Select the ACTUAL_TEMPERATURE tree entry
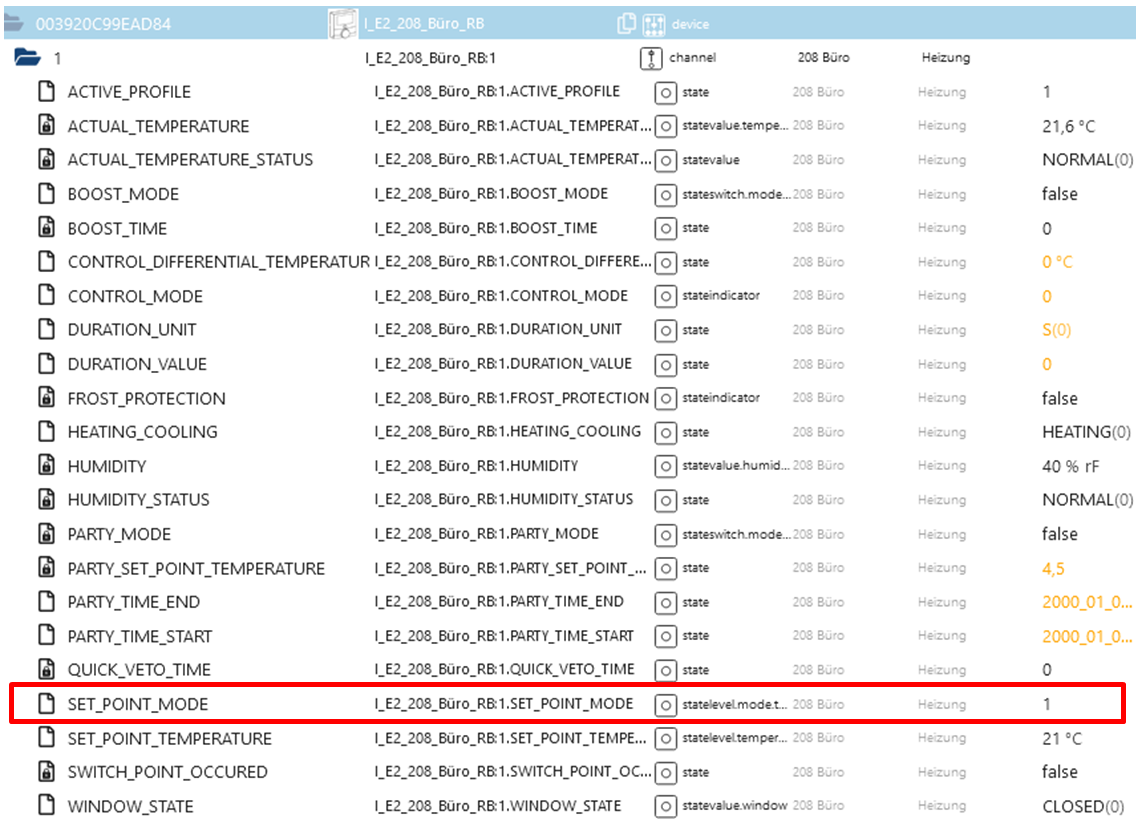Screen dimensions: 1136x824 click(x=158, y=126)
